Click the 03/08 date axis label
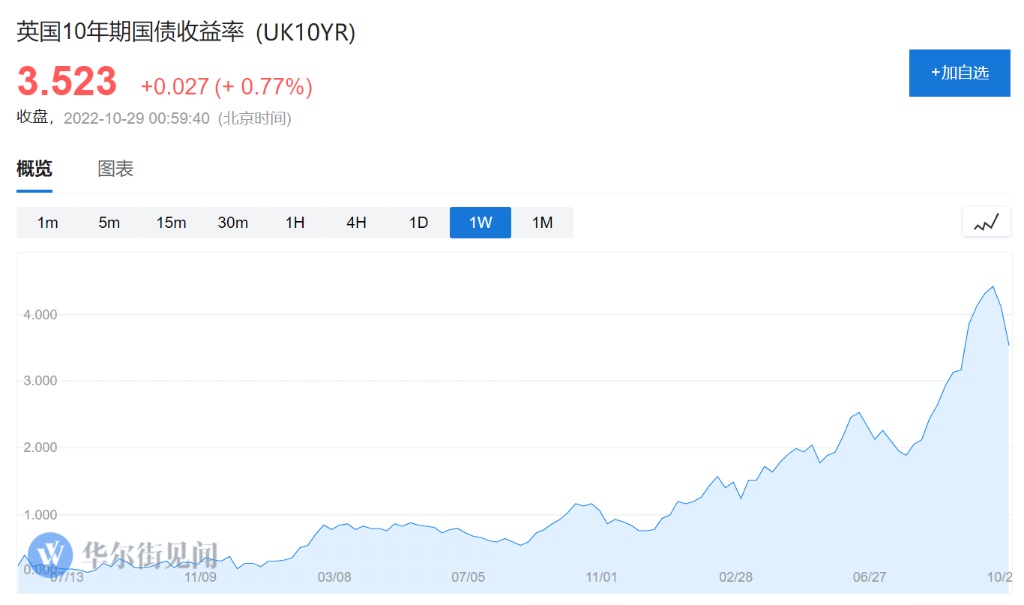The height and width of the screenshot is (605, 1024). 335,577
